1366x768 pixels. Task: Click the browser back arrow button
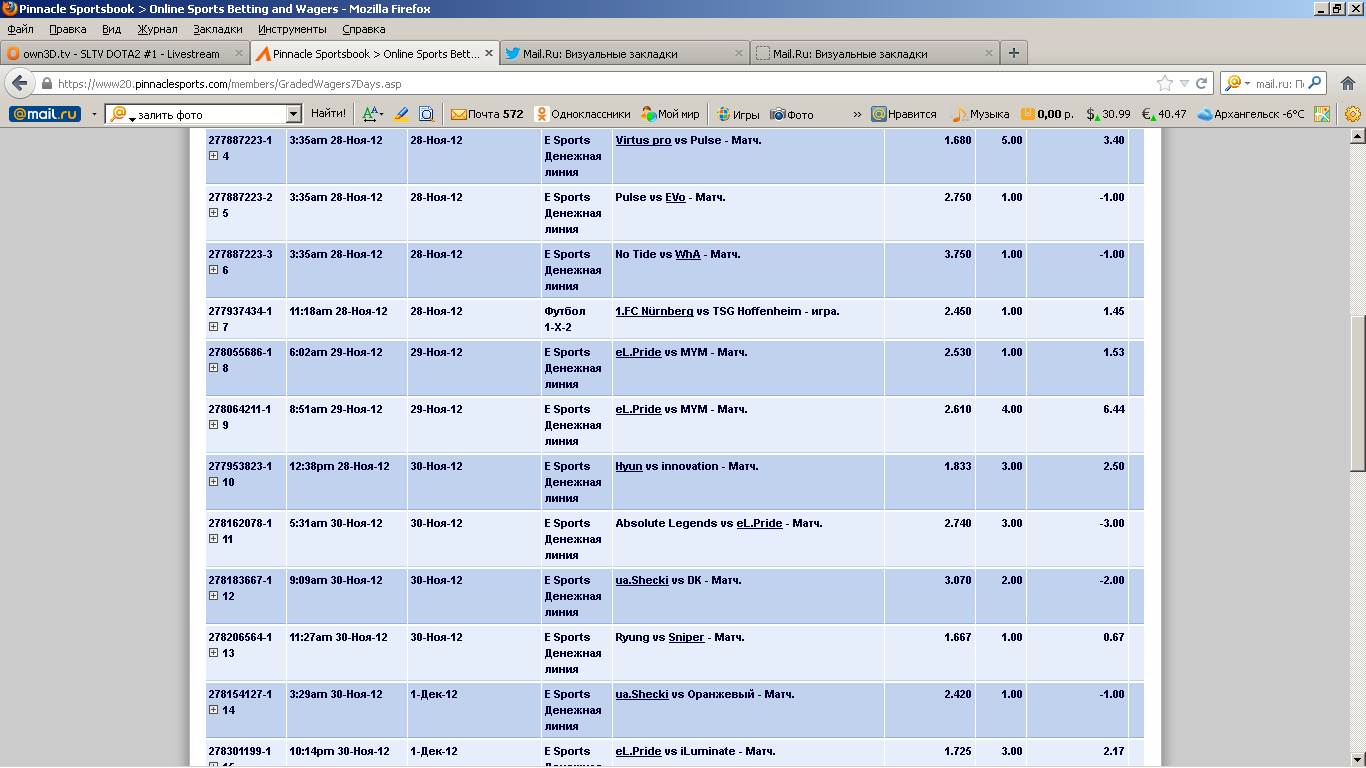click(19, 83)
